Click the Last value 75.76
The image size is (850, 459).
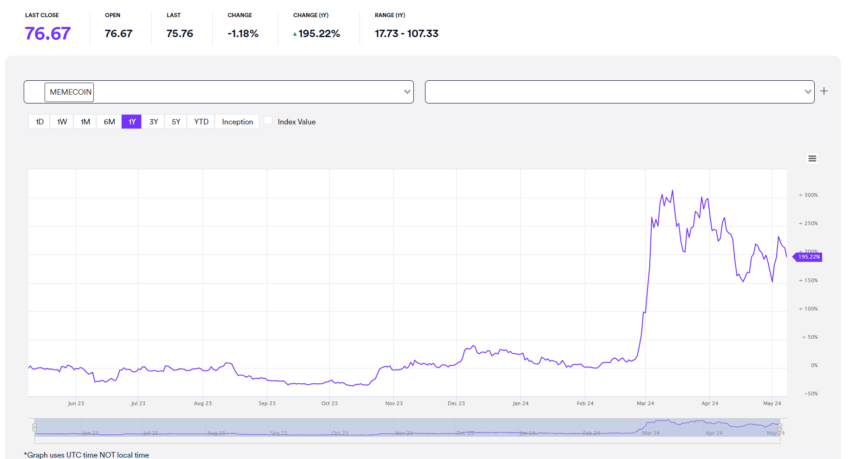tap(179, 34)
